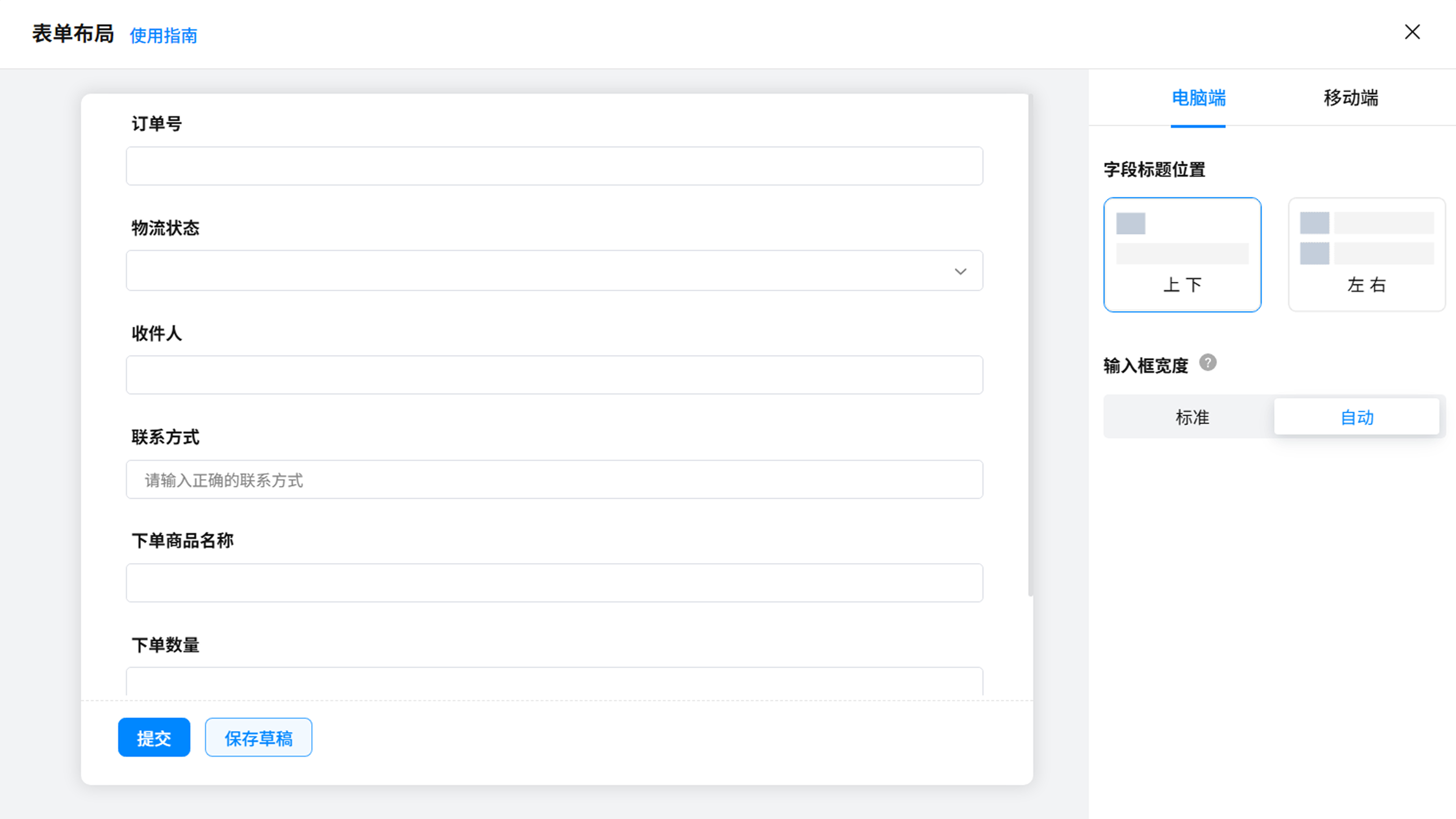Image resolution: width=1456 pixels, height=819 pixels.
Task: Click the 上下 layout preview icon
Action: [x=1183, y=238]
